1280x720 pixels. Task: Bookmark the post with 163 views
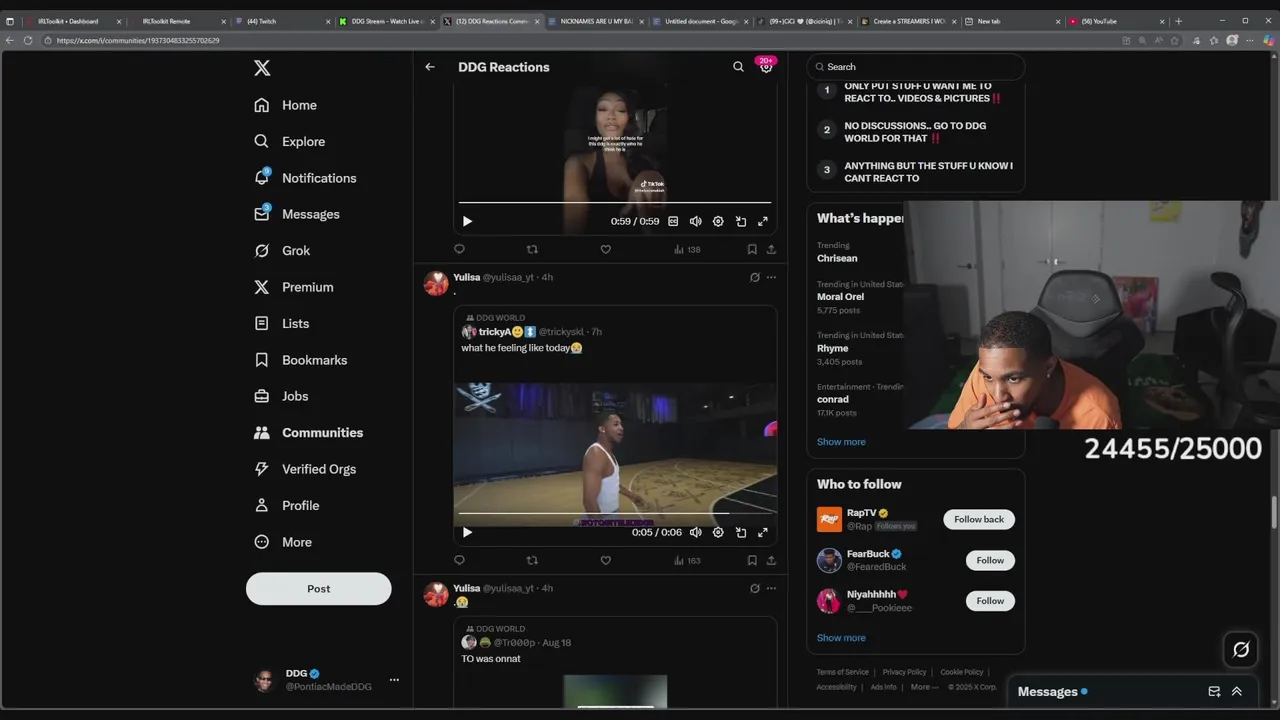[x=752, y=560]
